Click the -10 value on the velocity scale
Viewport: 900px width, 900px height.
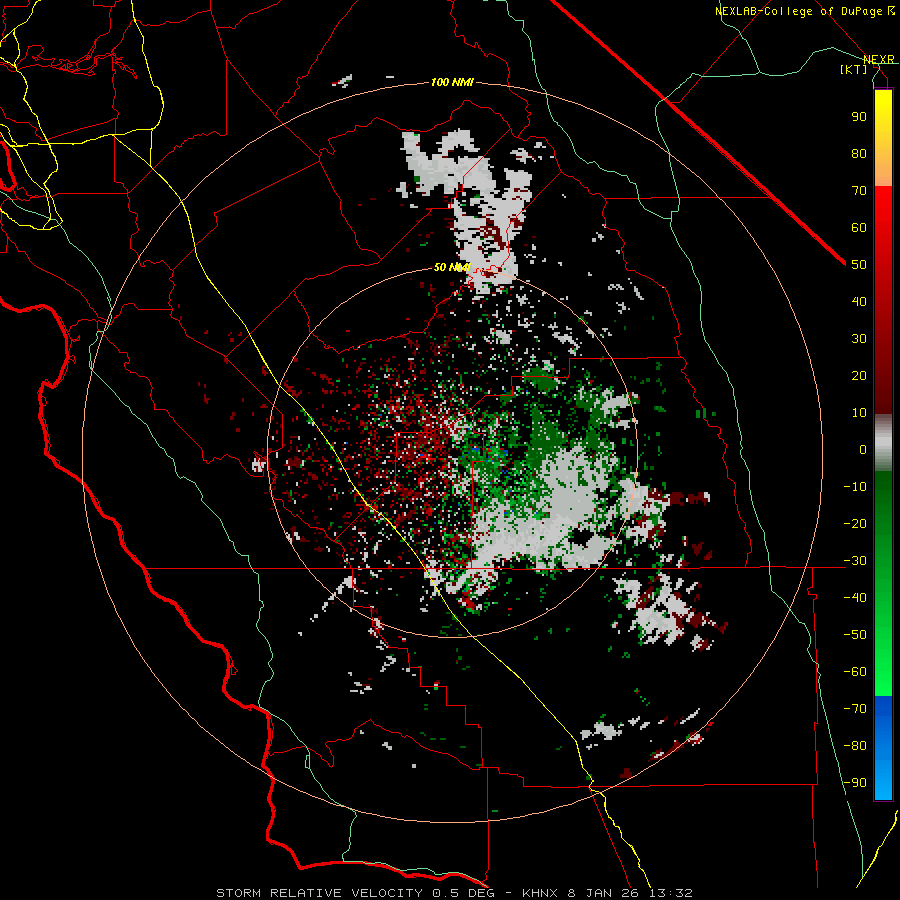point(855,487)
